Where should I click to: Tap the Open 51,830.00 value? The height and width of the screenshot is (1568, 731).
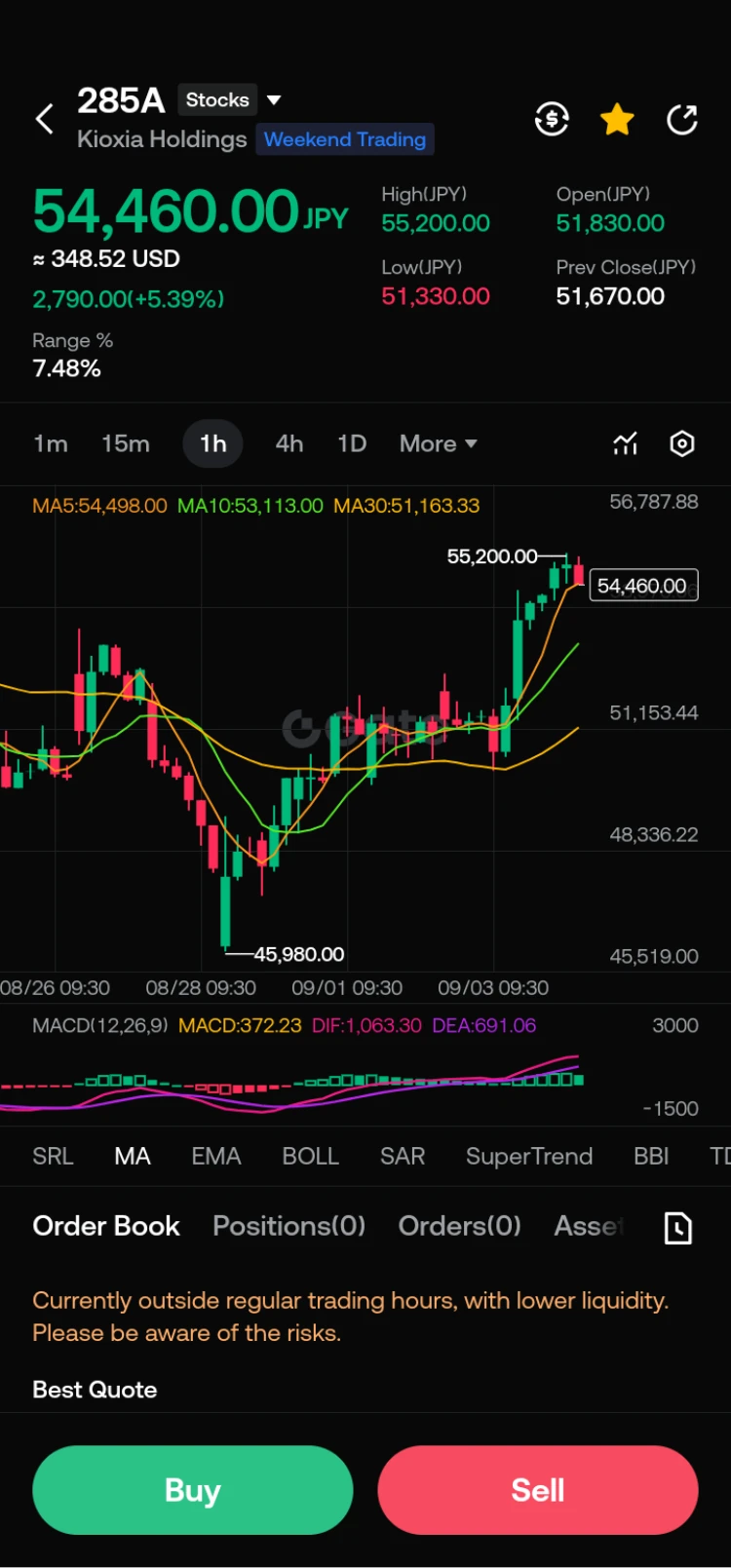(610, 223)
